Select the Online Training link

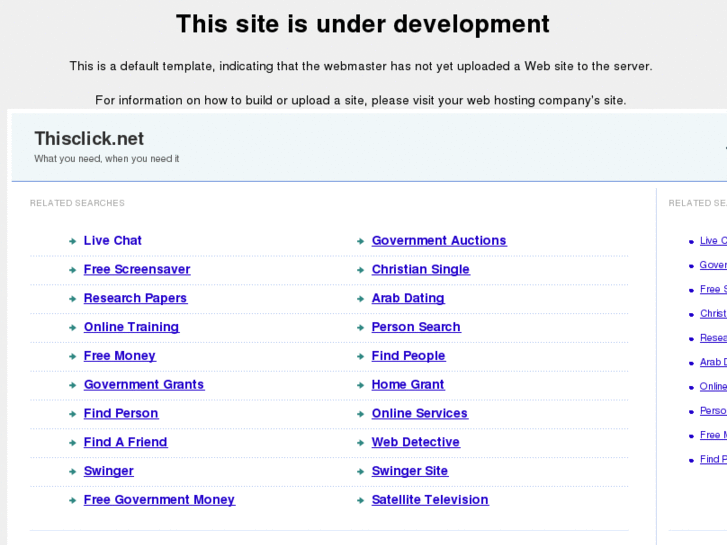coord(131,327)
